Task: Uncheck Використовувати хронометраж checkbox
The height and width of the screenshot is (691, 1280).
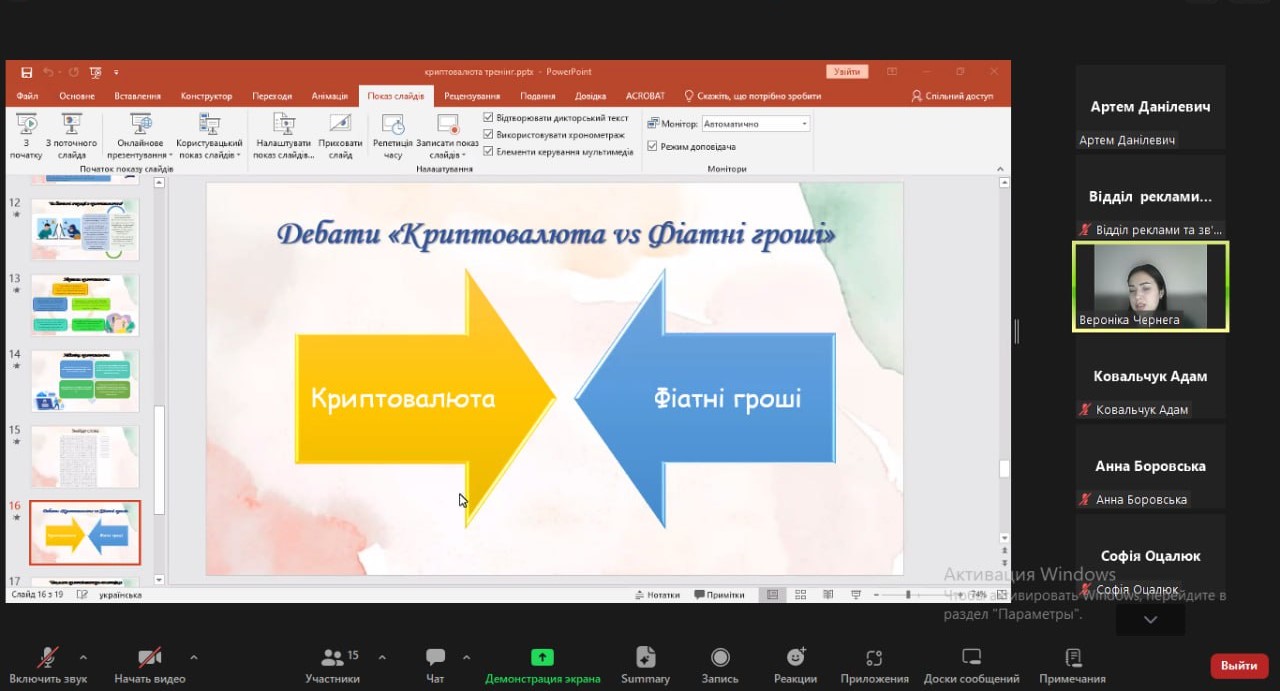Action: click(x=489, y=135)
